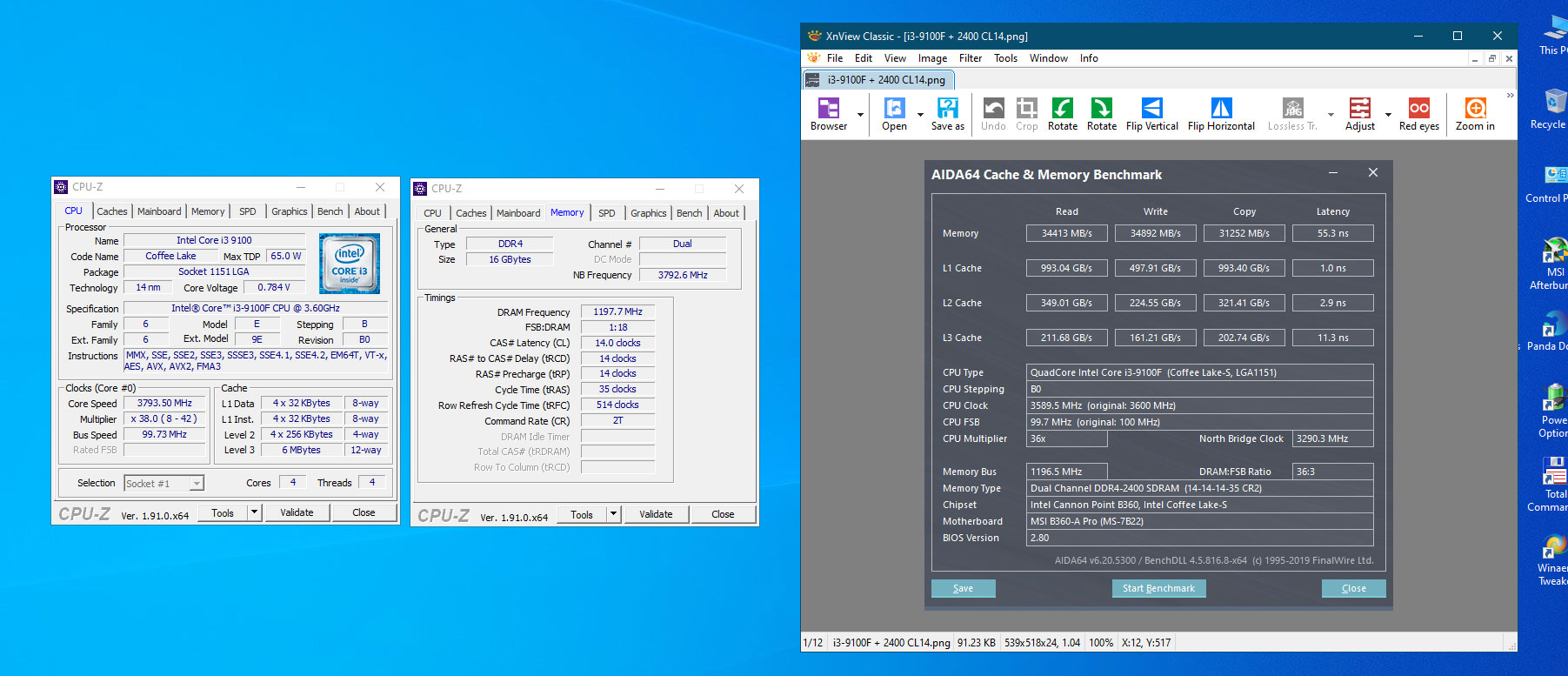Click Validate in CPU-Z memory window
1568x676 pixels.
656,514
